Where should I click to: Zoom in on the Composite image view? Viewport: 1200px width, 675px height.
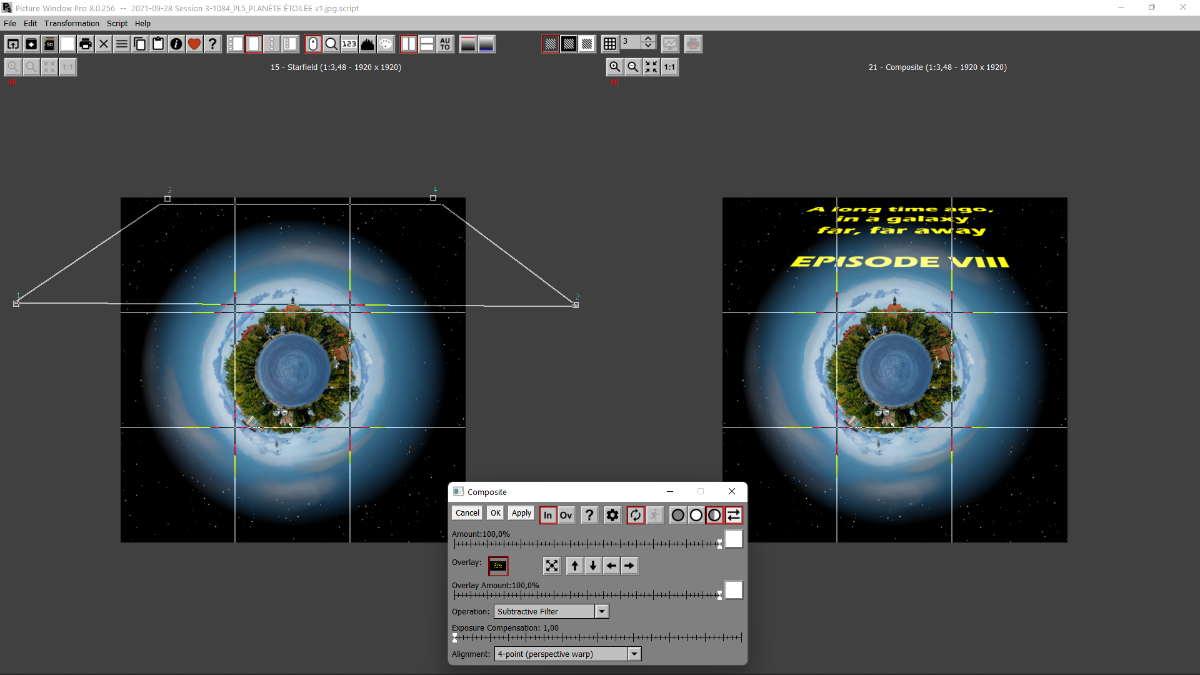click(615, 67)
